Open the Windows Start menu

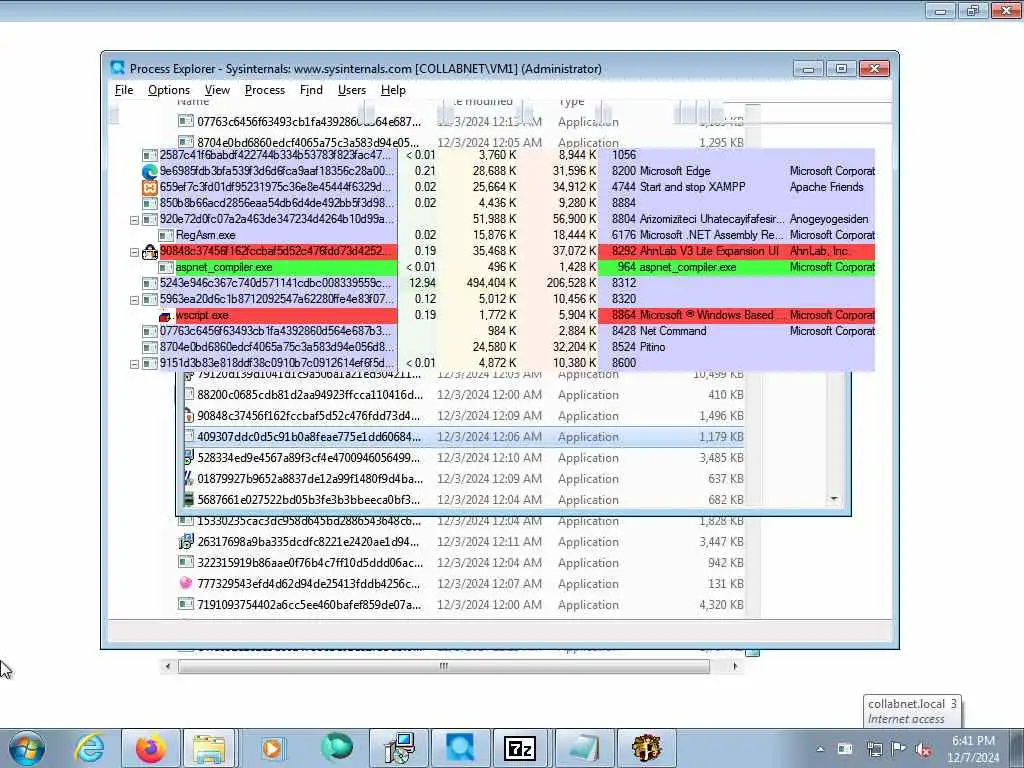click(27, 748)
